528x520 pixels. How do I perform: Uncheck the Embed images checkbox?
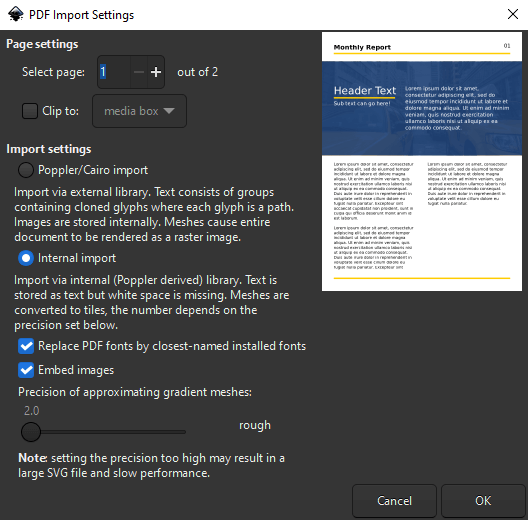pos(26,370)
